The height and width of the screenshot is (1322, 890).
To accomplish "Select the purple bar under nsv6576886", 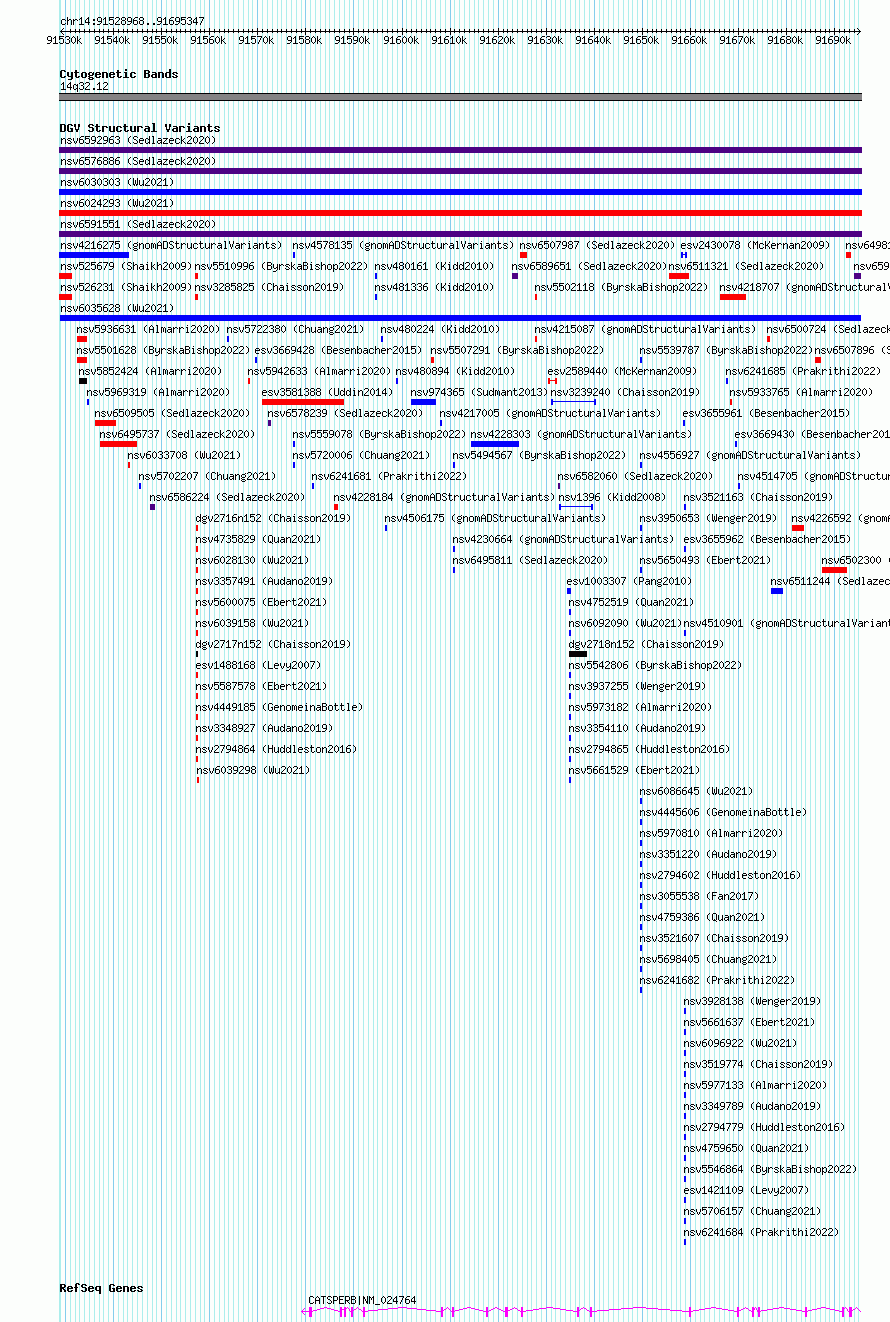I will click(x=460, y=171).
